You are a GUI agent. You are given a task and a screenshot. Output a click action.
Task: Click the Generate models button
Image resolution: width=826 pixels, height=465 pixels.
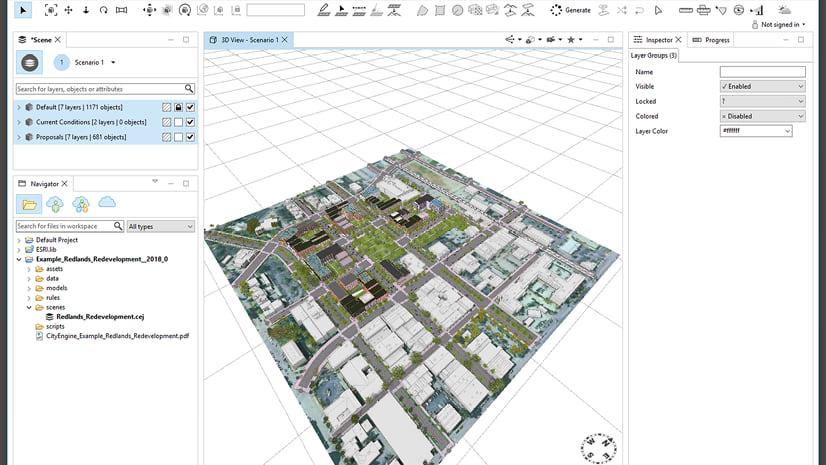[x=571, y=10]
